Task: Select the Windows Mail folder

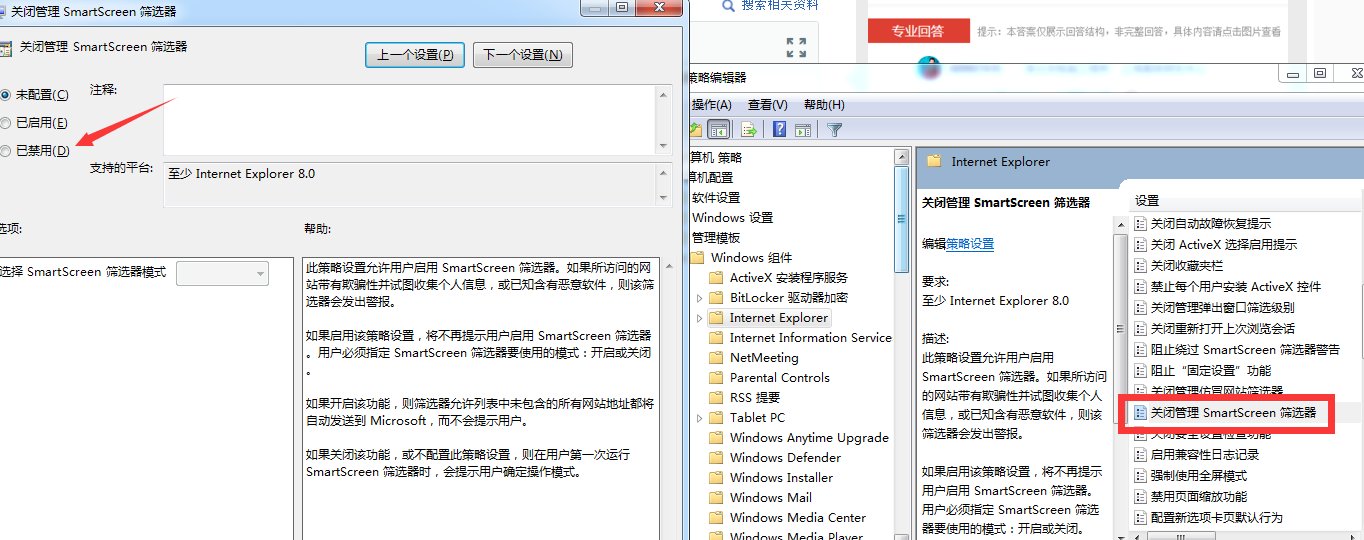Action: [759, 497]
